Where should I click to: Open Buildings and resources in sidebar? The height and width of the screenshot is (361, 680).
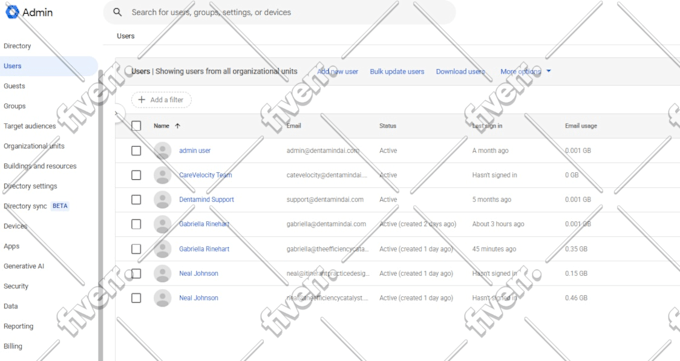pyautogui.click(x=40, y=166)
